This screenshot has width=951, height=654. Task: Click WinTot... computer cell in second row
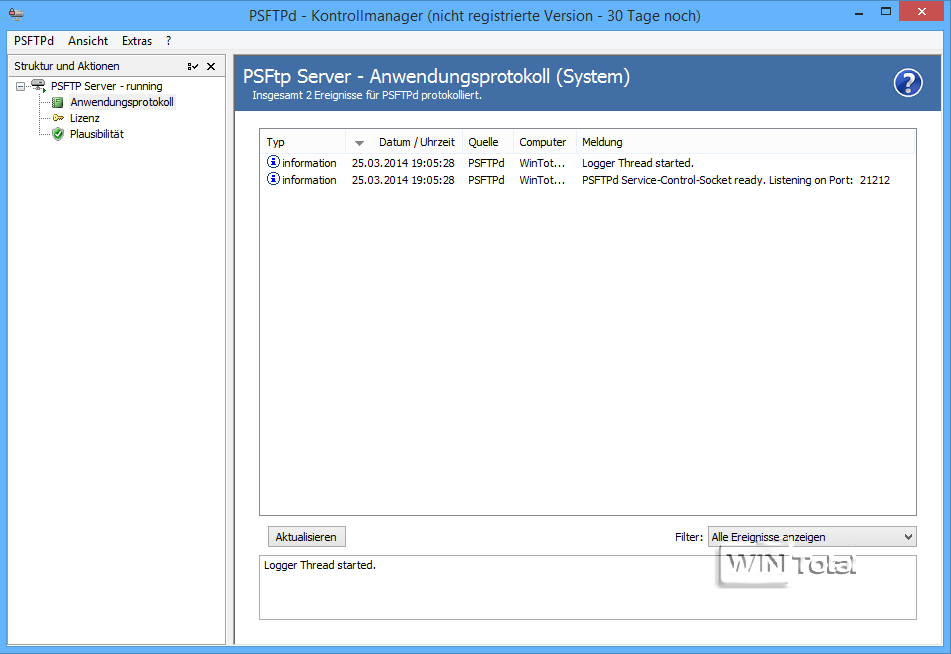tap(542, 180)
